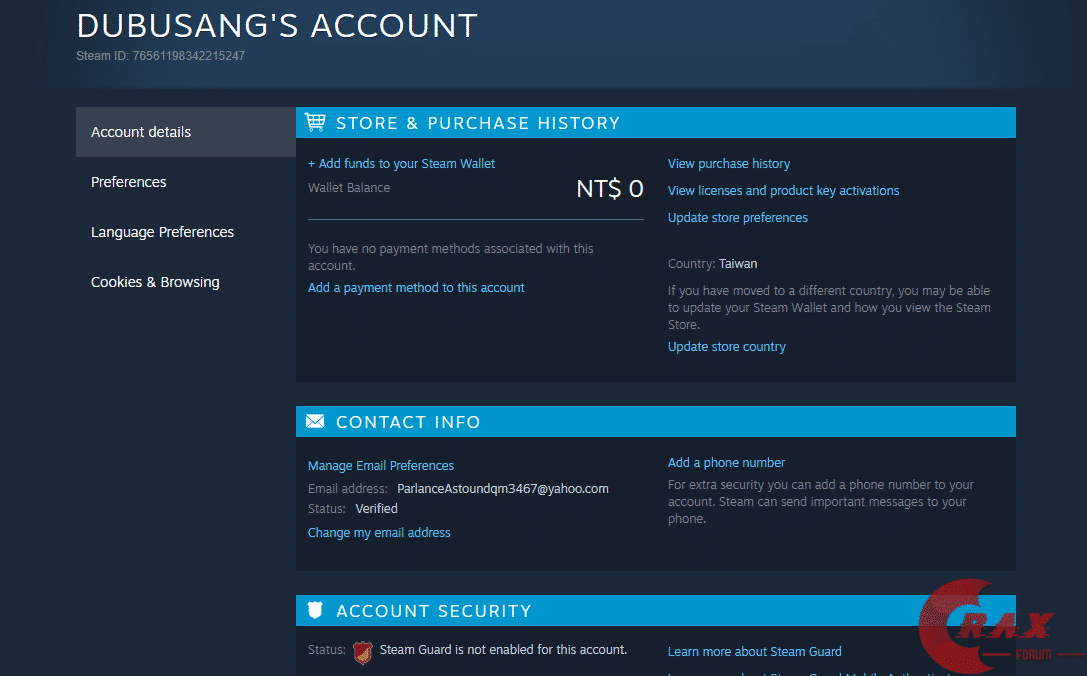Add a payment method to this account
The width and height of the screenshot is (1087, 676).
pos(416,288)
